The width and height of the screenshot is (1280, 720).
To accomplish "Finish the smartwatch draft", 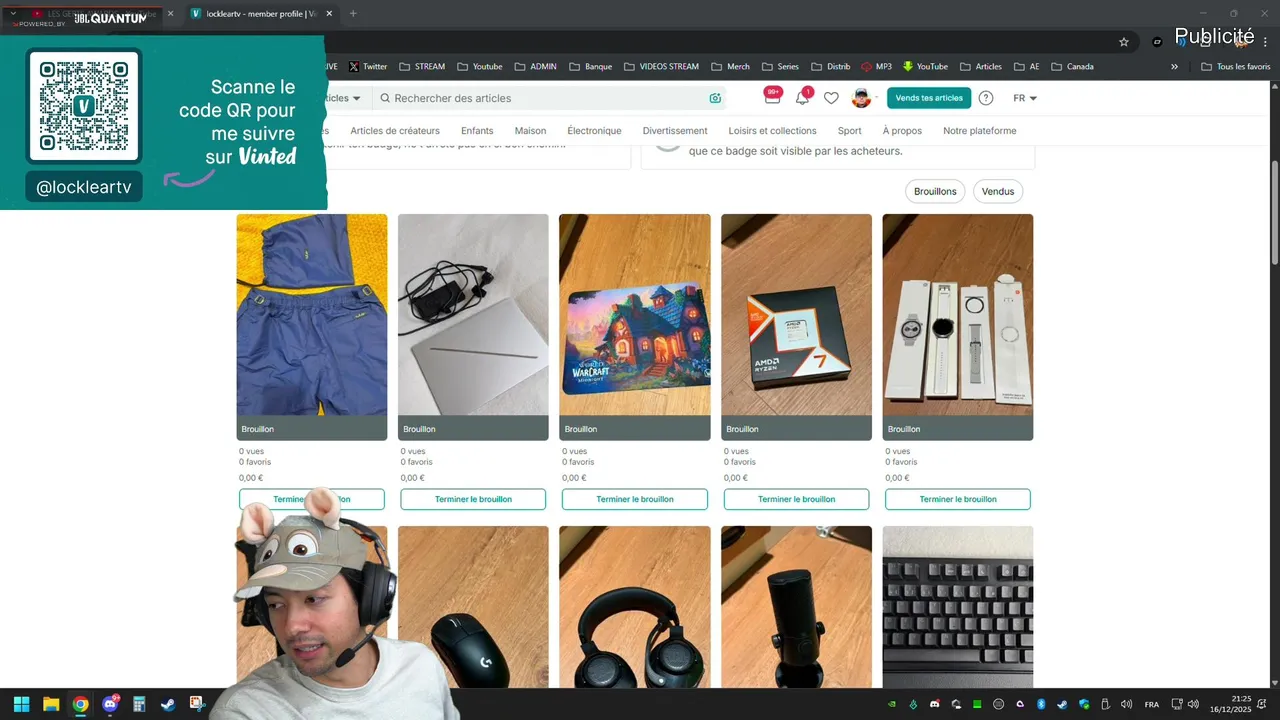I will point(957,499).
